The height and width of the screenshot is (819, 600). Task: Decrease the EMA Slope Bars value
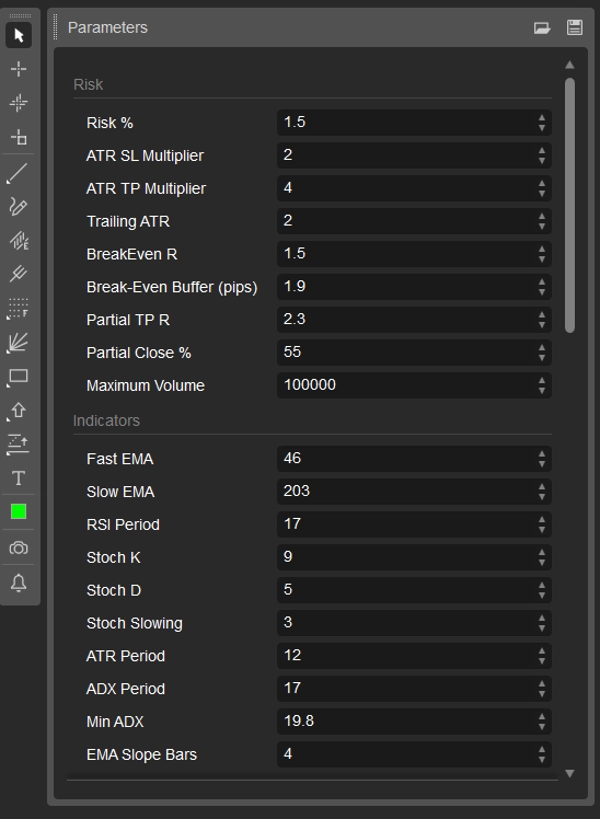point(542,760)
